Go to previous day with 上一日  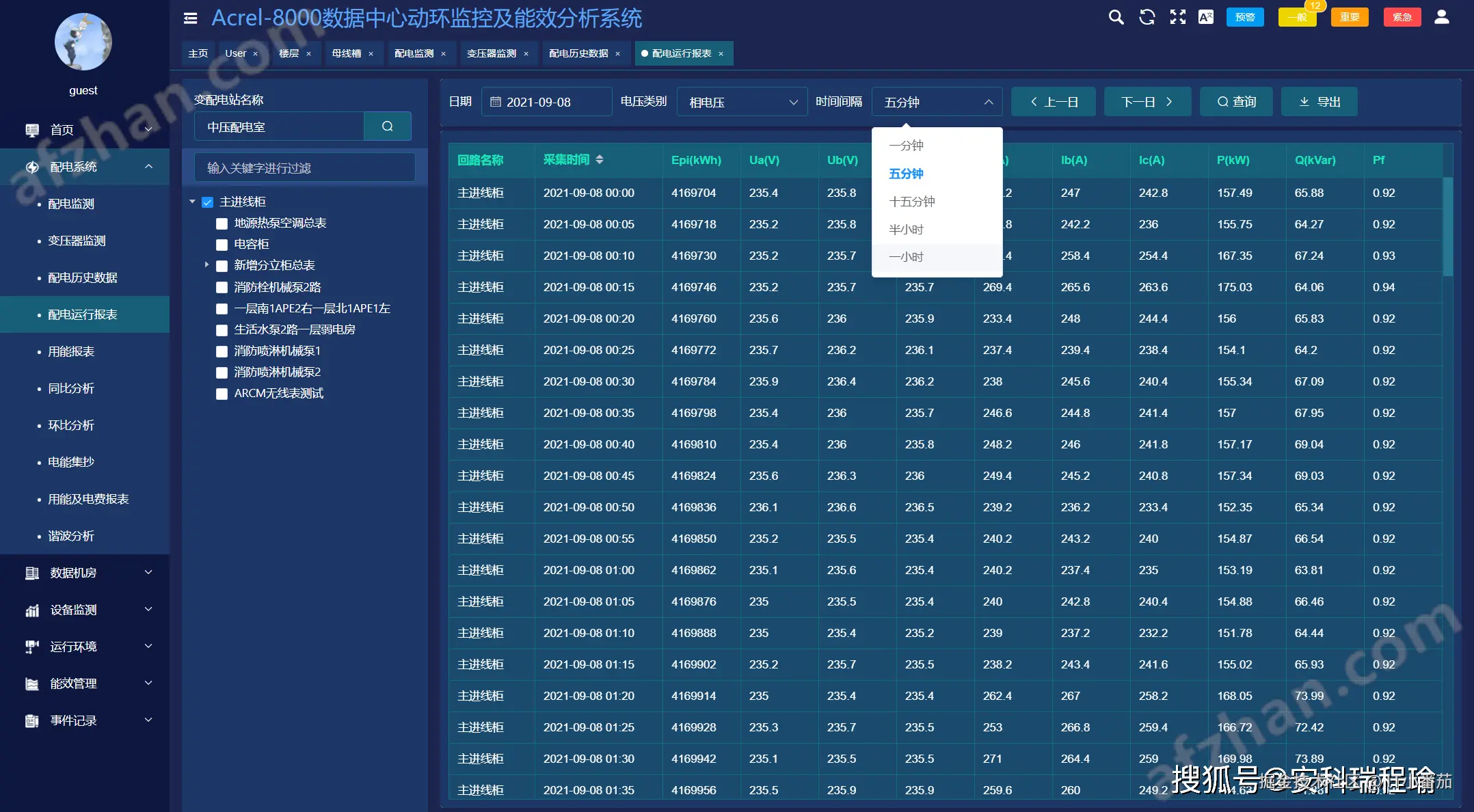pos(1054,102)
